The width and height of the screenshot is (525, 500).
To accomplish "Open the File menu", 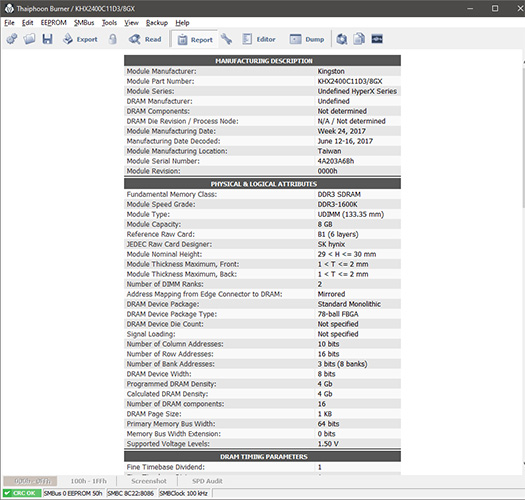I will click(9, 23).
